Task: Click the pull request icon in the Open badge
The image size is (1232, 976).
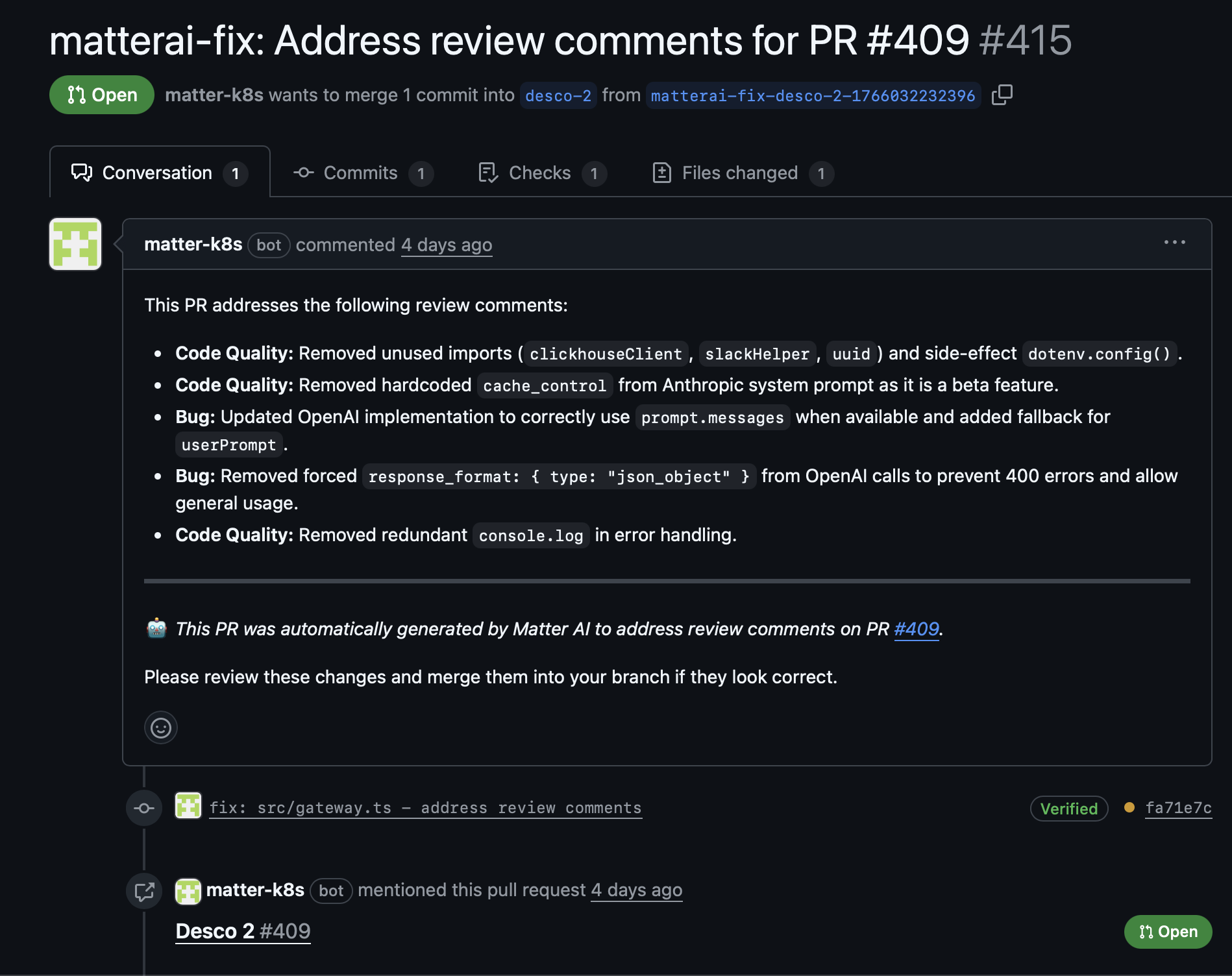Action: 76,95
